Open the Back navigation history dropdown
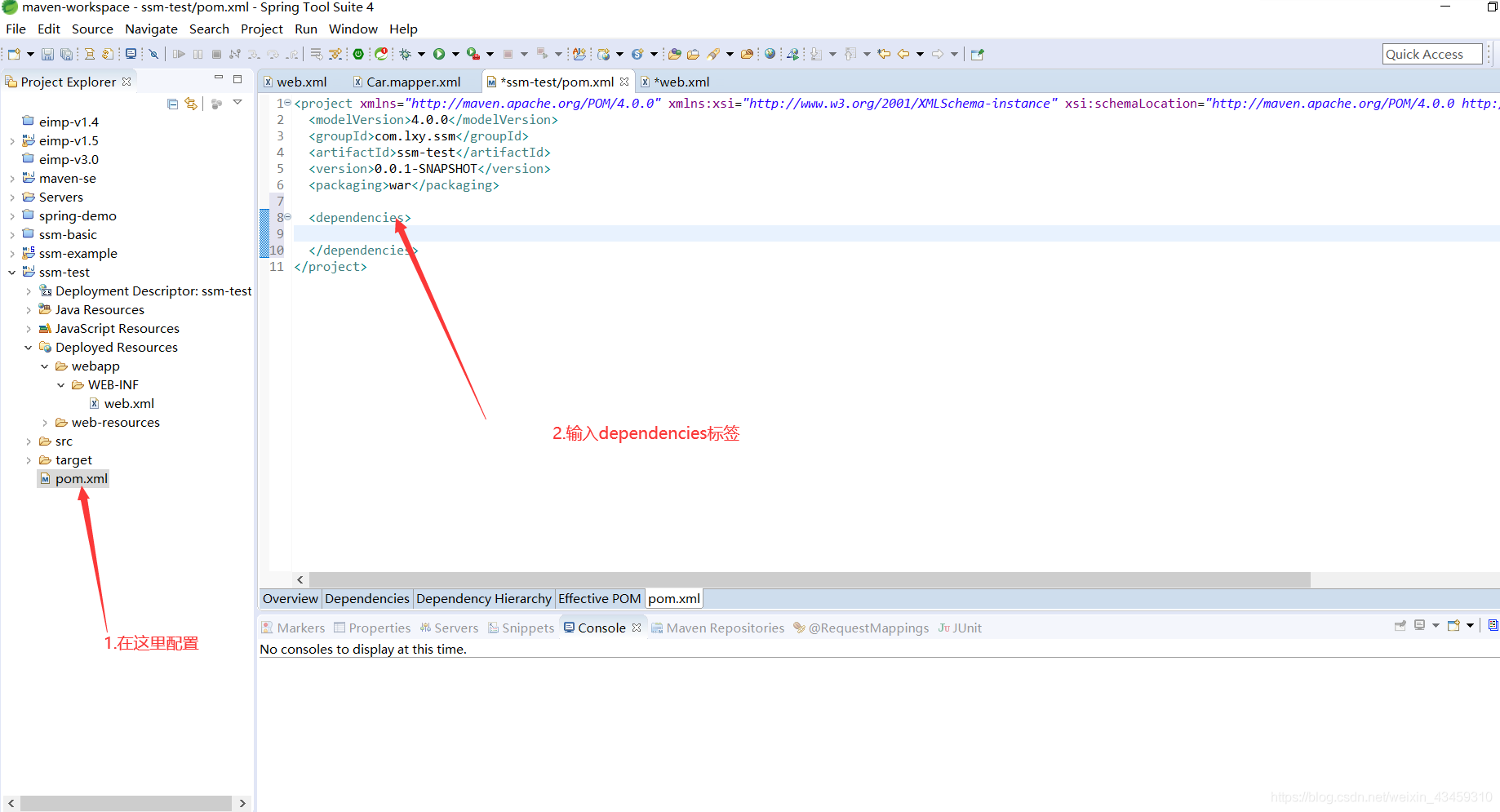 click(x=920, y=54)
